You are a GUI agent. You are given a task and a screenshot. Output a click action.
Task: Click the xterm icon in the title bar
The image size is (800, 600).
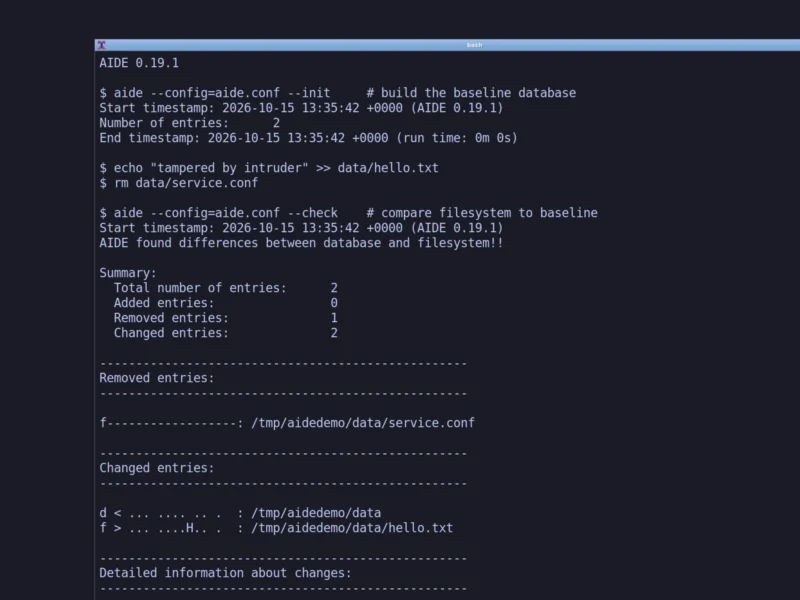pos(102,45)
